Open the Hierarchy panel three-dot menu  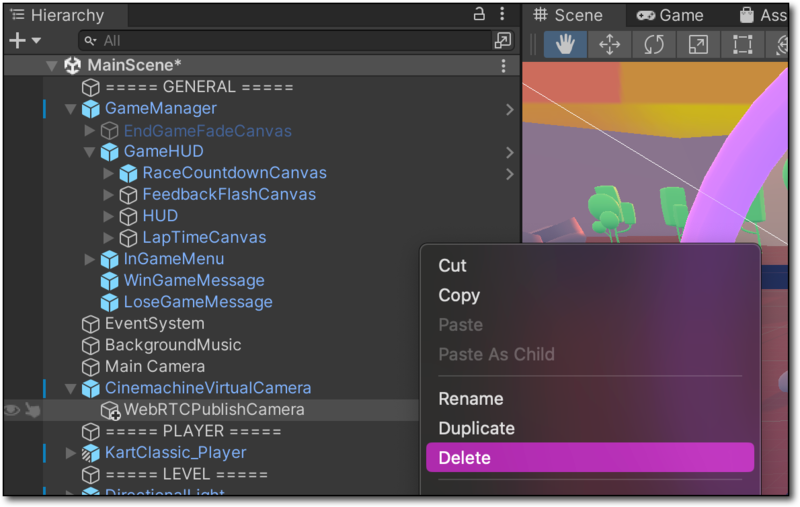pyautogui.click(x=502, y=14)
